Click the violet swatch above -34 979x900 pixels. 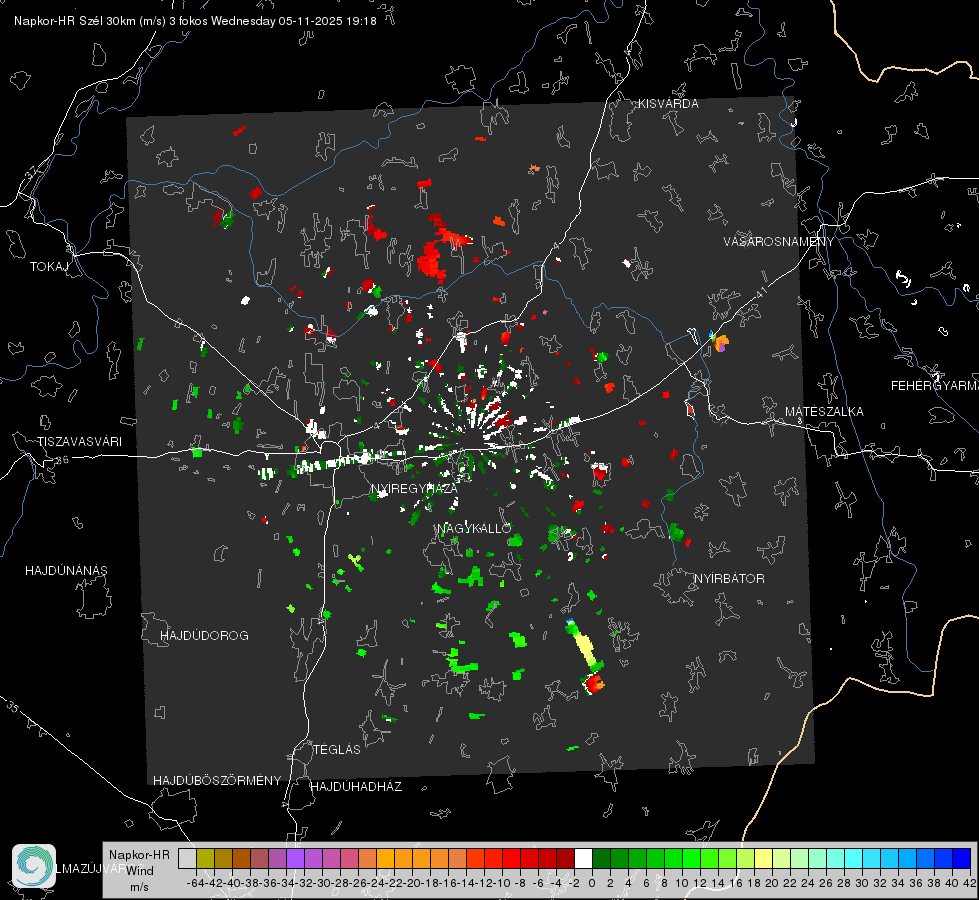tap(295, 858)
